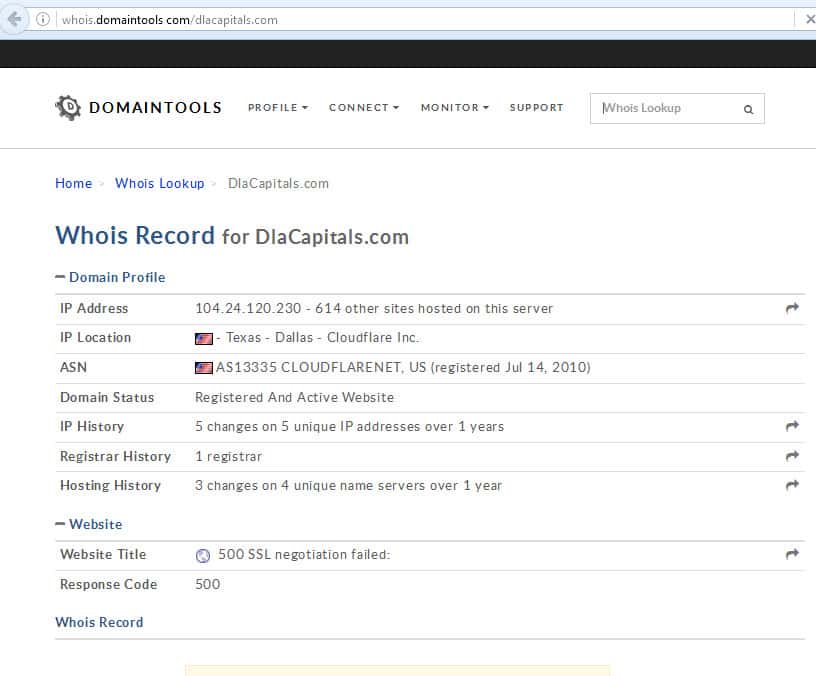Click the 'Whois Record for DlaCapitals.com' heading
Viewport: 816px width, 676px height.
[x=232, y=235]
